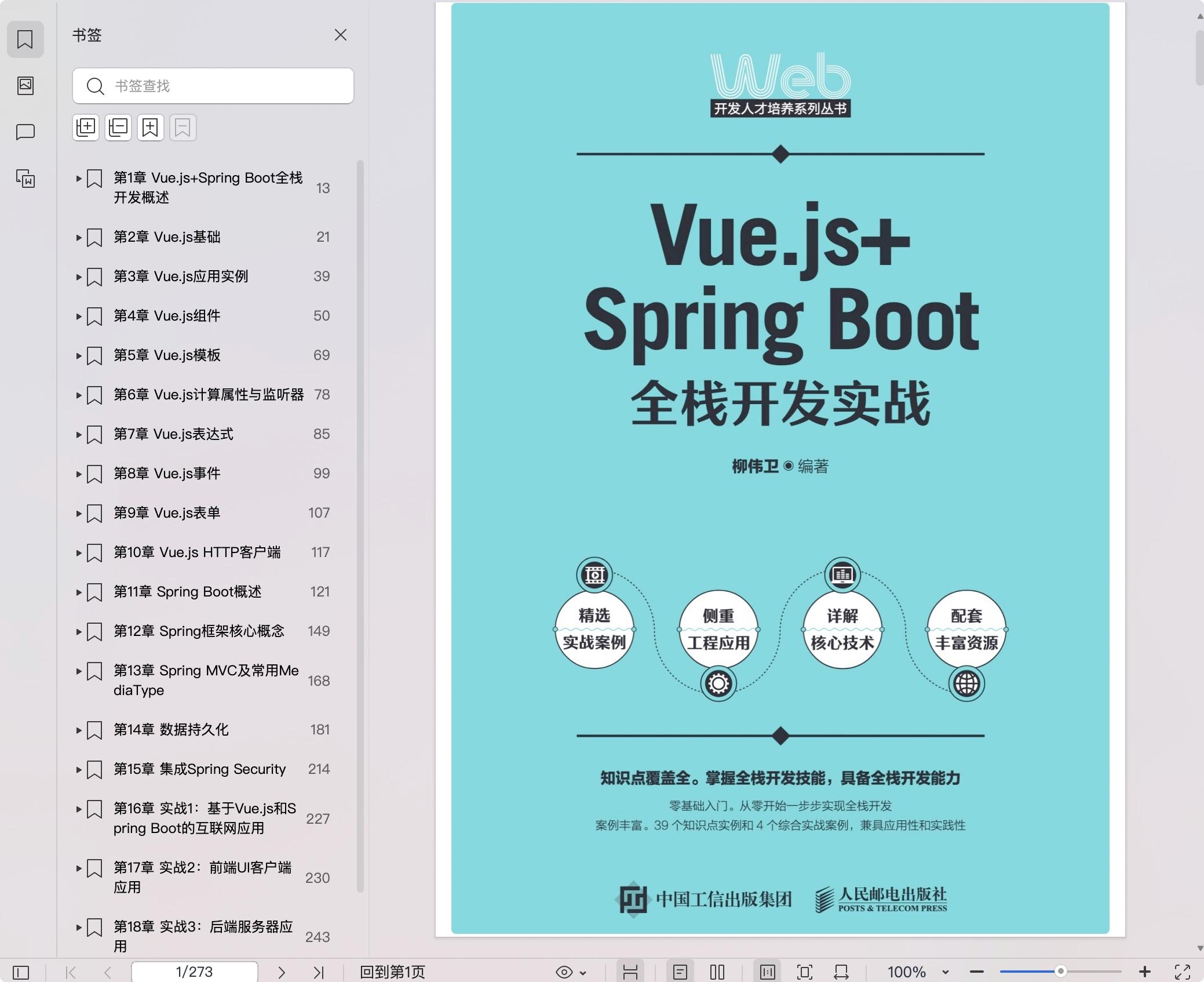Click the 1/273 page number field
Image resolution: width=1204 pixels, height=982 pixels.
(x=195, y=972)
